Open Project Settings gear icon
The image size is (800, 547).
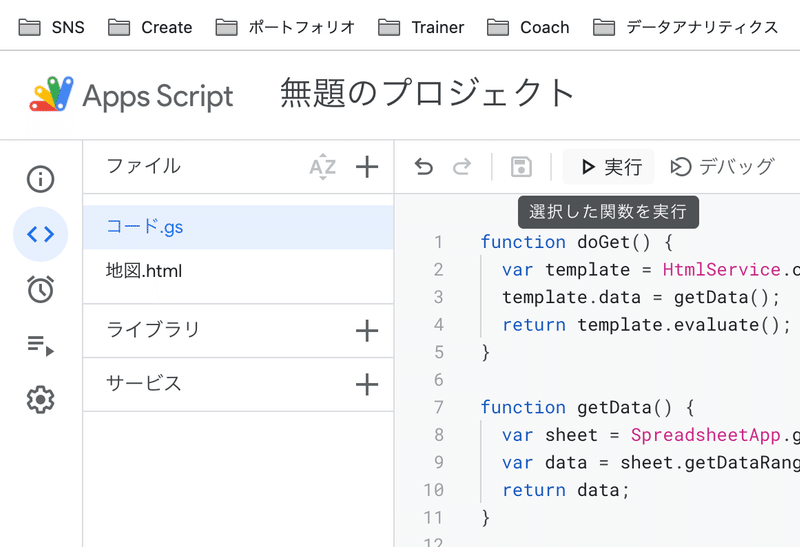[40, 400]
